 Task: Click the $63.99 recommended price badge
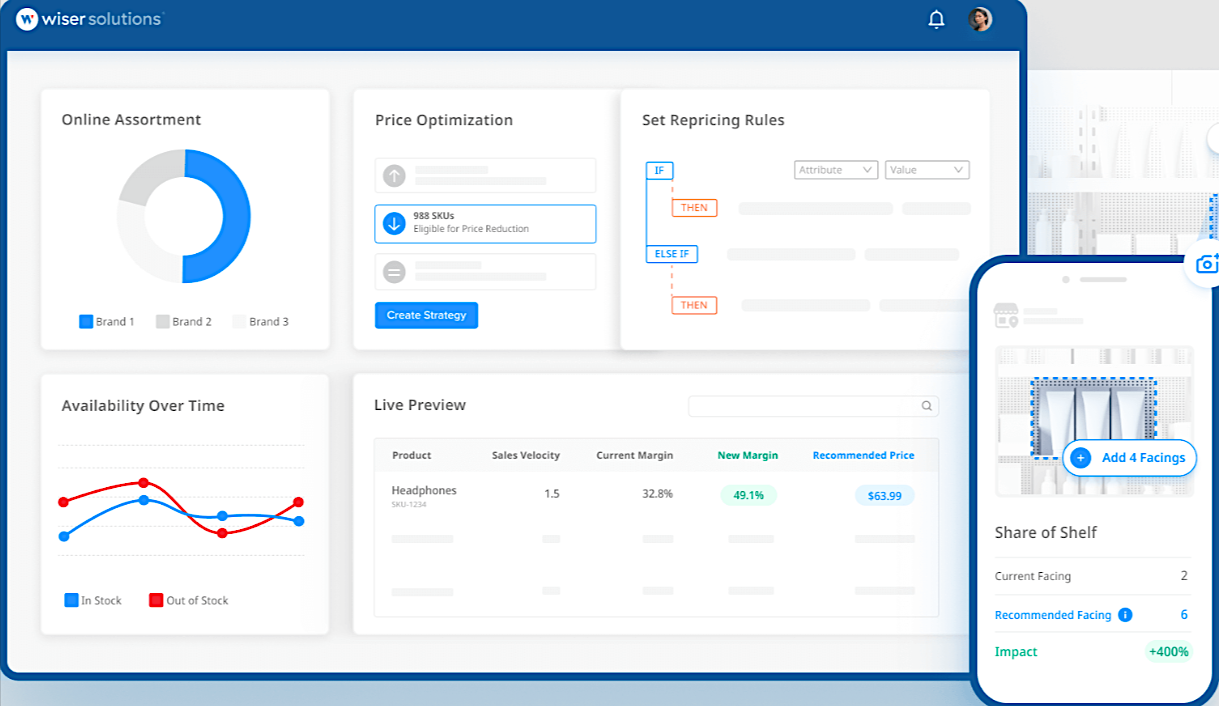click(x=884, y=495)
